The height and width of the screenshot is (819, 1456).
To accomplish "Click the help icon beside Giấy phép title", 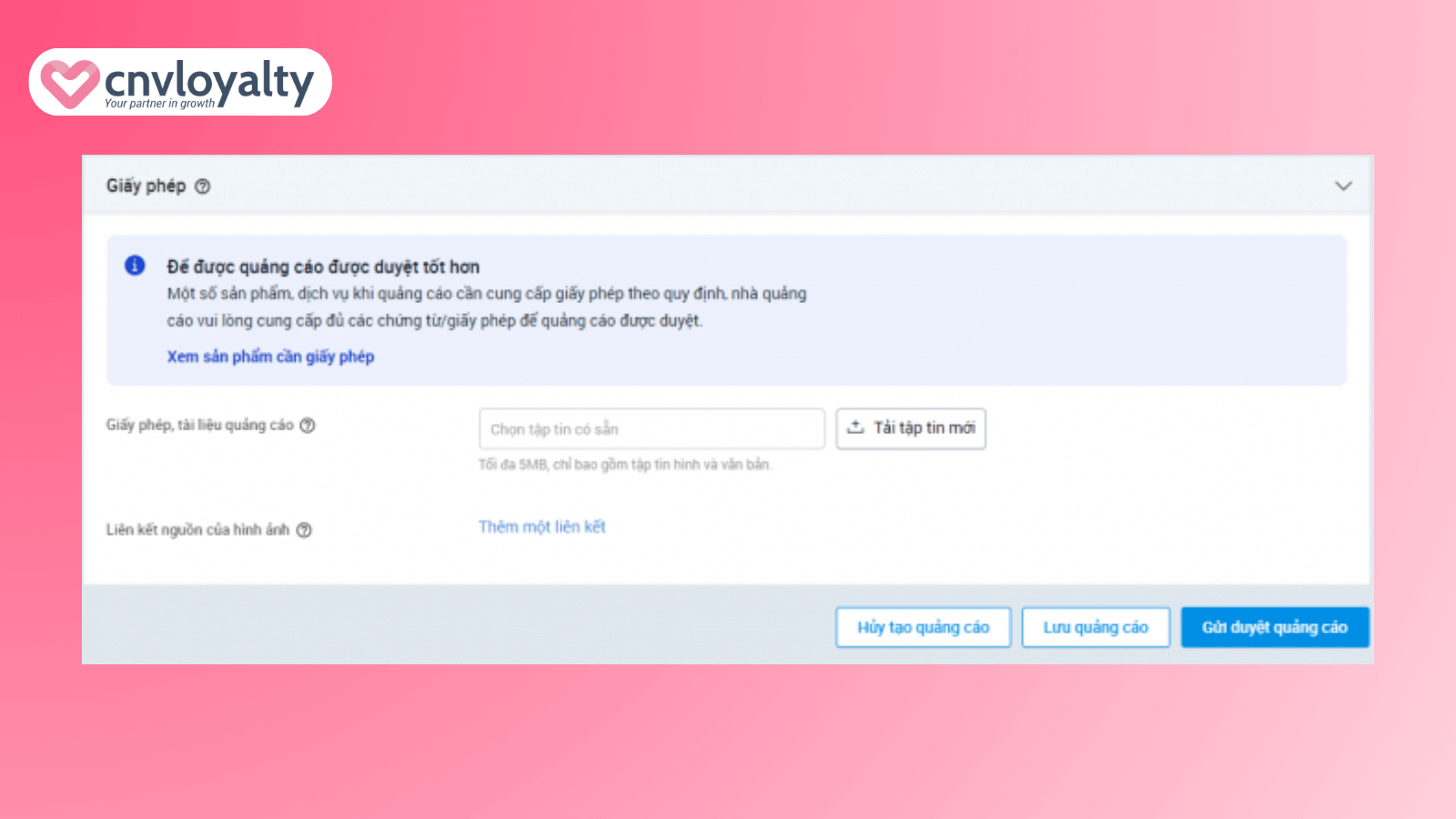I will [x=203, y=187].
